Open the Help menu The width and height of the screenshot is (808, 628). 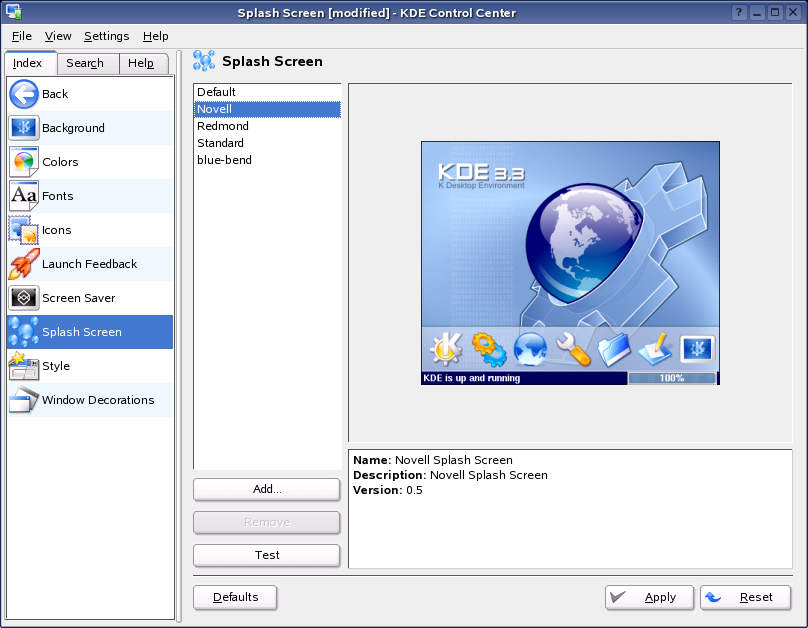point(156,36)
